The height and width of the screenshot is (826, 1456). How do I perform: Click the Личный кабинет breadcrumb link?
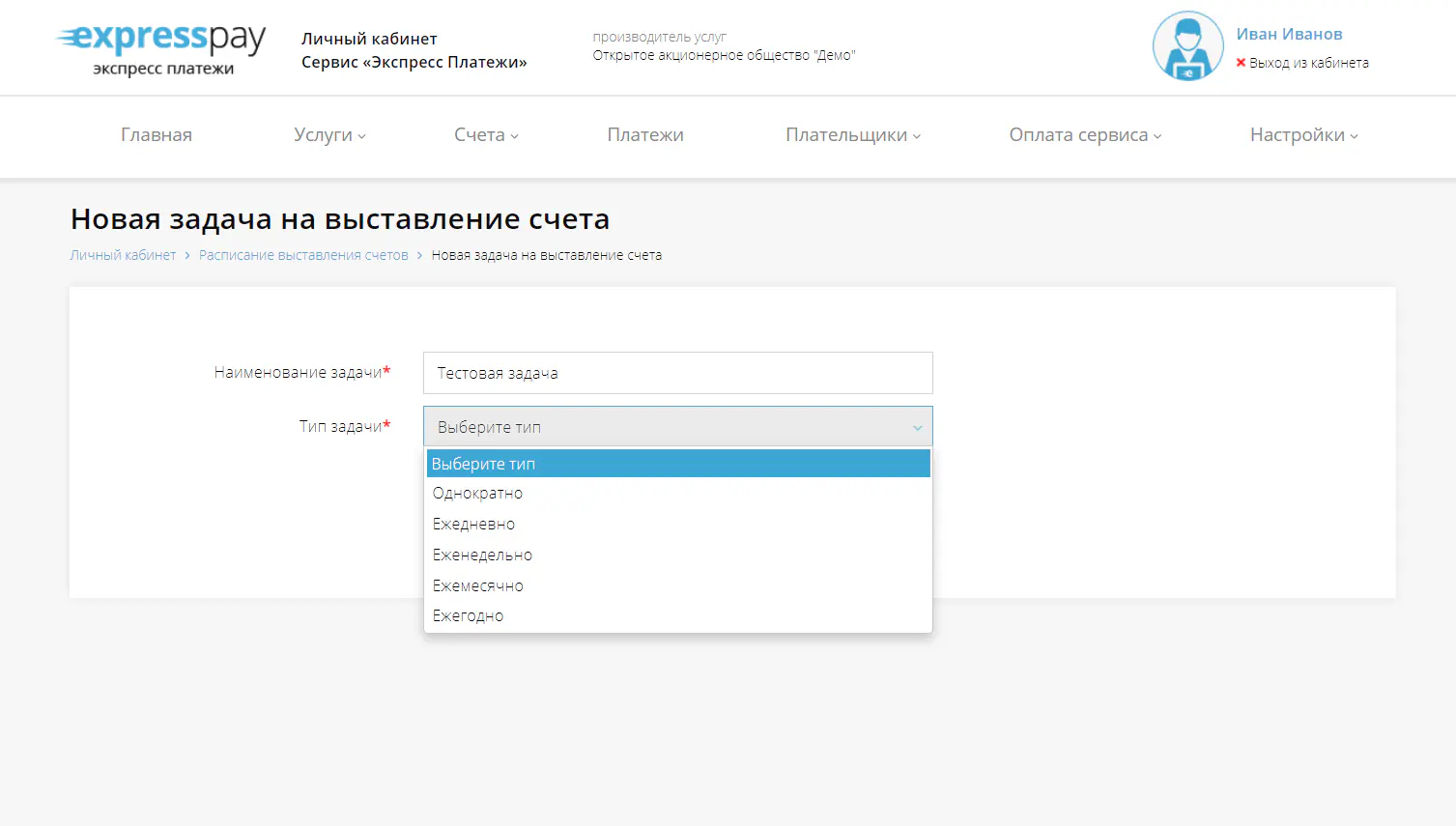pyautogui.click(x=123, y=254)
